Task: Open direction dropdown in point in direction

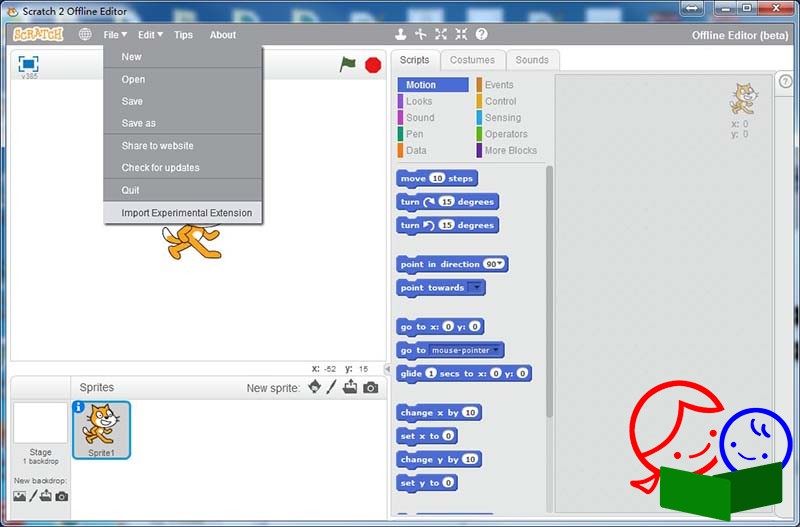Action: point(501,263)
